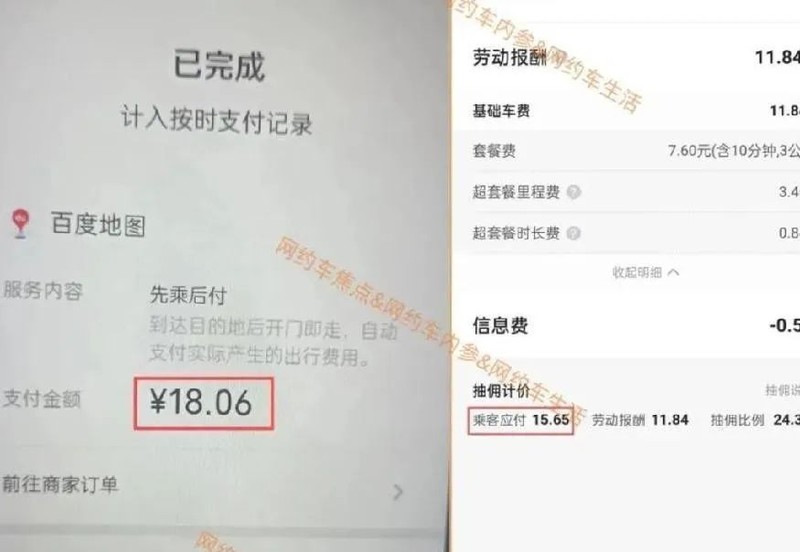Open the 抽佣说明 link
Image resolution: width=800 pixels, height=552 pixels.
[x=783, y=390]
